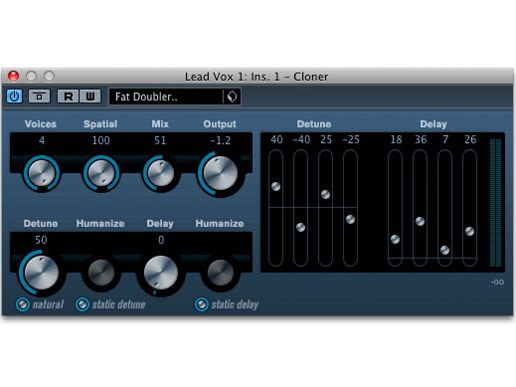The width and height of the screenshot is (516, 387).
Task: Click the Detune slider handle set to -40
Action: coord(301,227)
